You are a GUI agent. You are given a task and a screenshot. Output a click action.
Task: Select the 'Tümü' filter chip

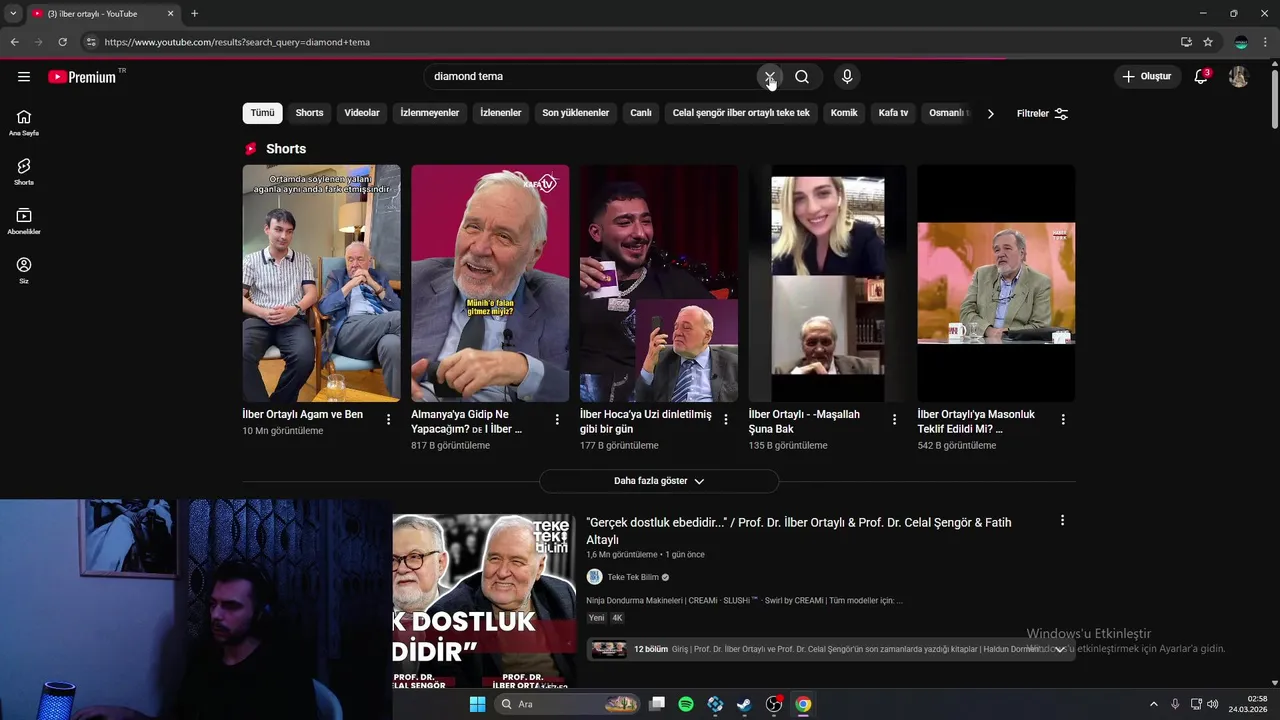point(262,114)
